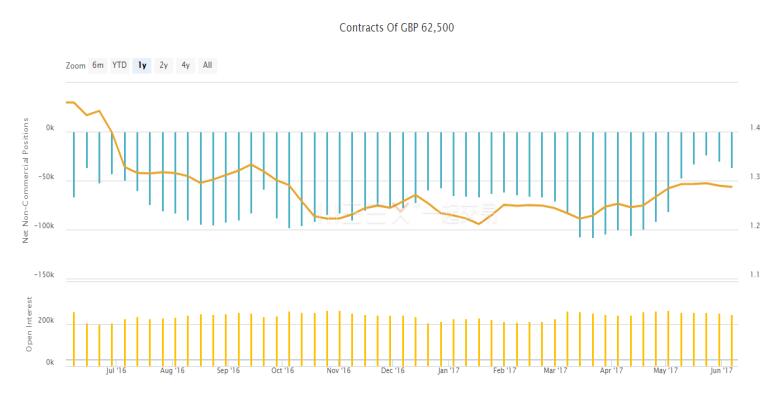The height and width of the screenshot is (411, 764).
Task: Select the 6m zoom range button
Action: coord(98,65)
